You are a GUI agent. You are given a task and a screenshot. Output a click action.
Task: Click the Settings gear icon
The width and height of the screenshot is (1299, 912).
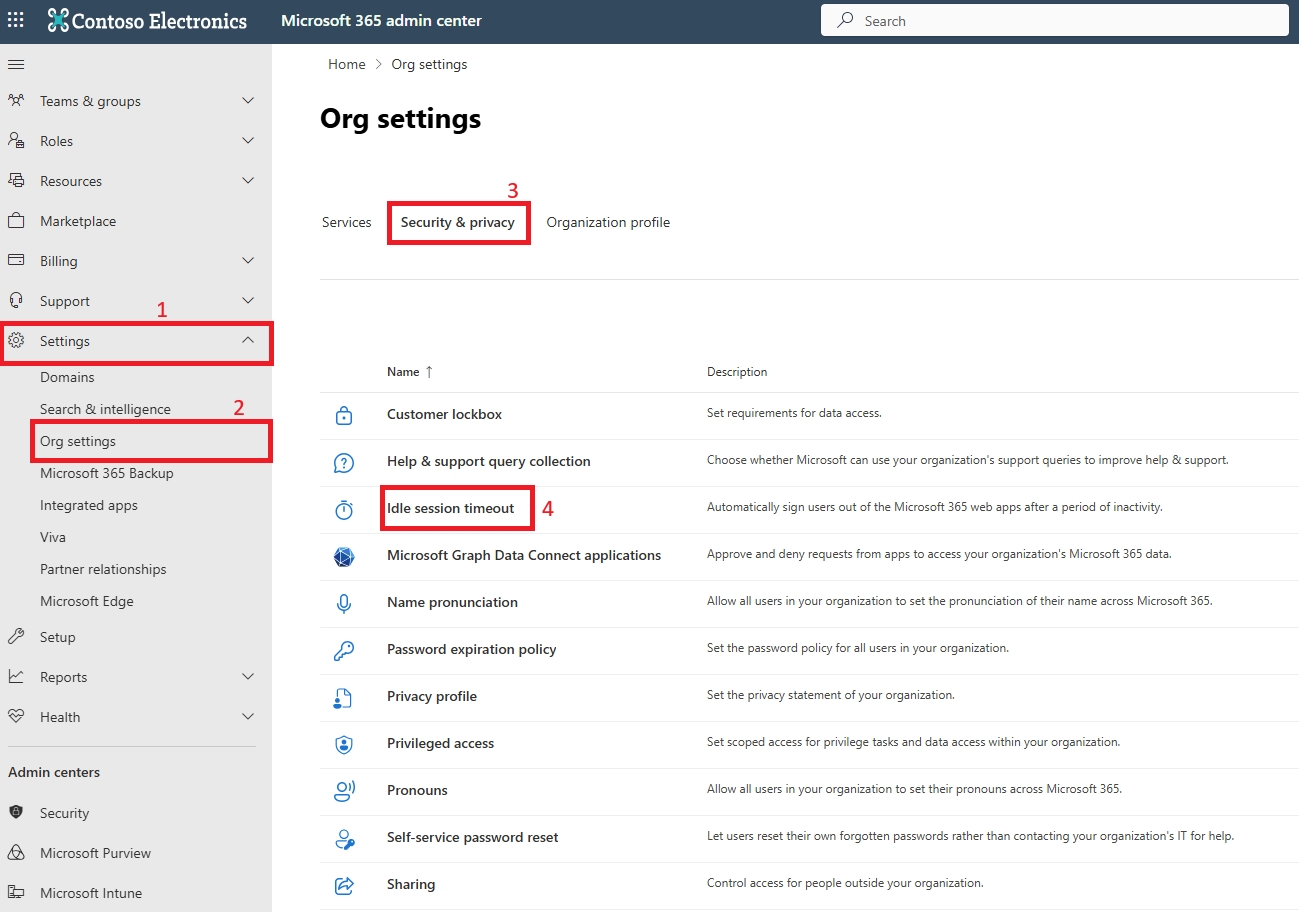16,341
